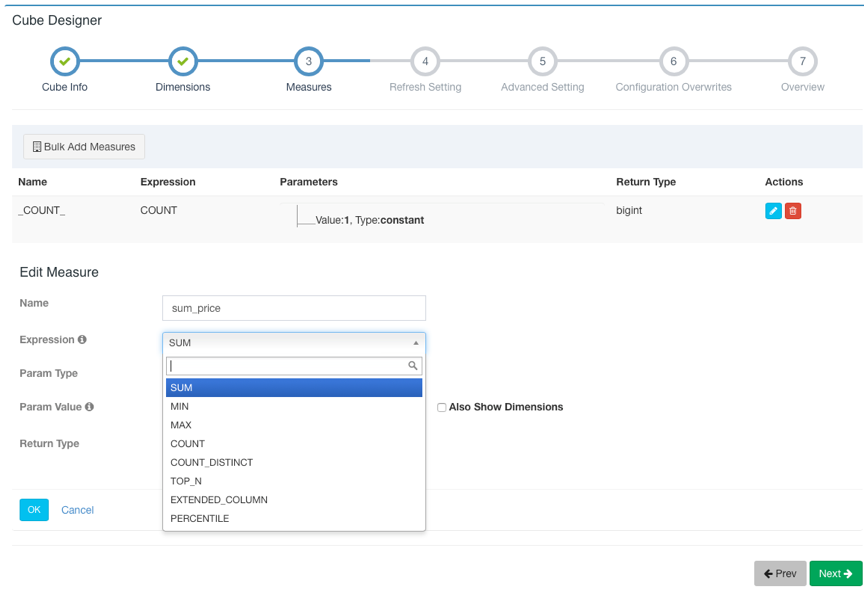Cancel editing the measure
Image resolution: width=864 pixels, height=591 pixels.
pos(77,510)
